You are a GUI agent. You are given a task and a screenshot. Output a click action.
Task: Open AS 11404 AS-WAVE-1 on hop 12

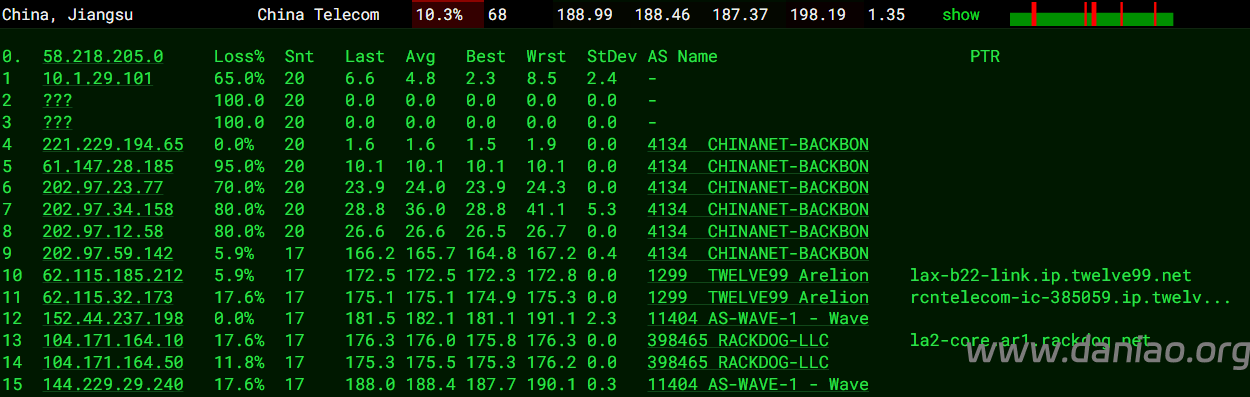point(758,319)
